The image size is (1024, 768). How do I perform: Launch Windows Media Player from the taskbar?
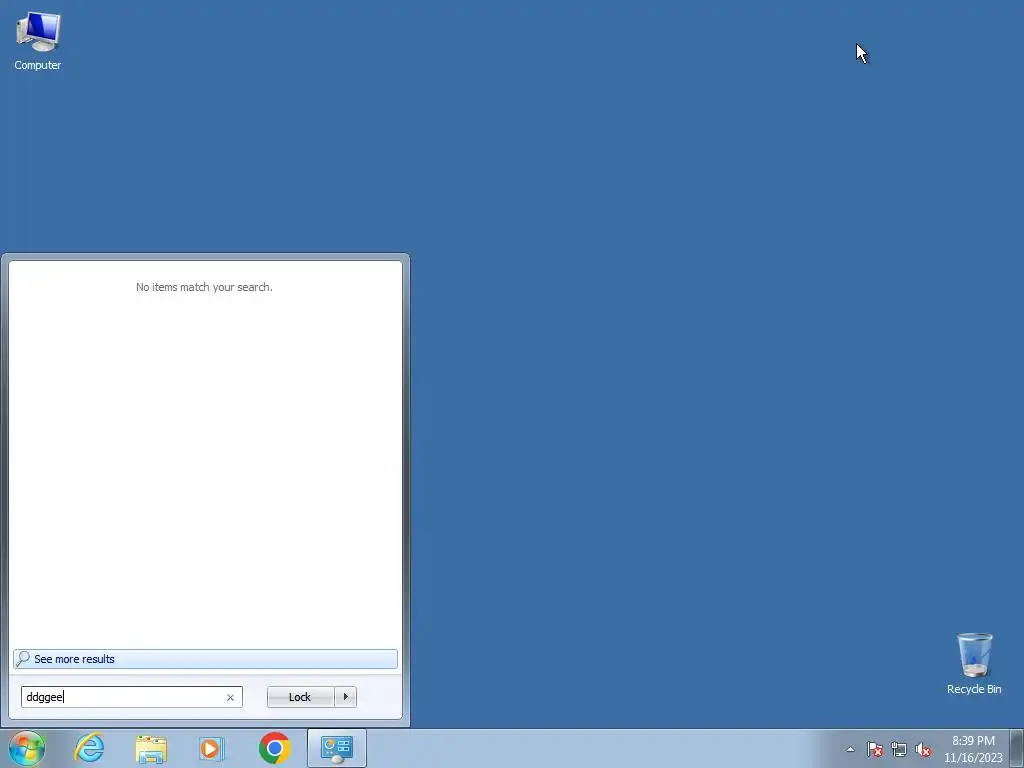coord(212,748)
